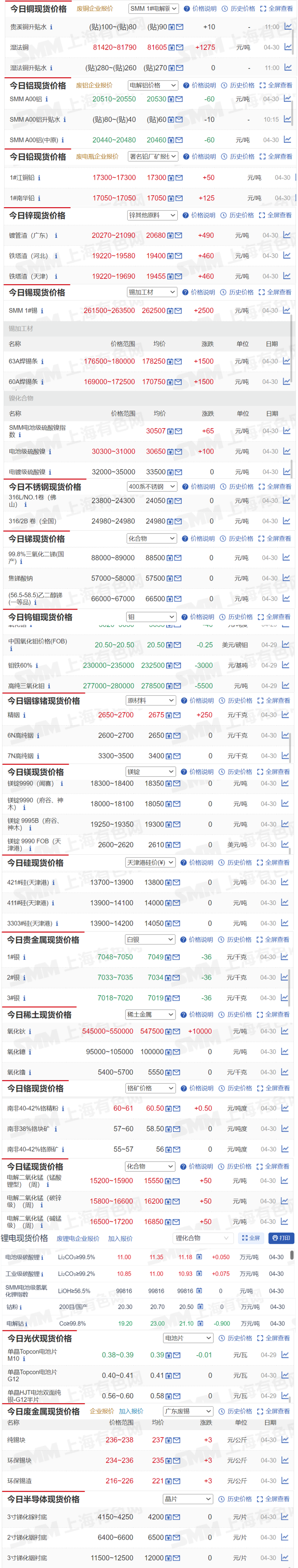Click the info icon beside 钼铁60%
This screenshot has height=1568, width=298.
(x=37, y=665)
